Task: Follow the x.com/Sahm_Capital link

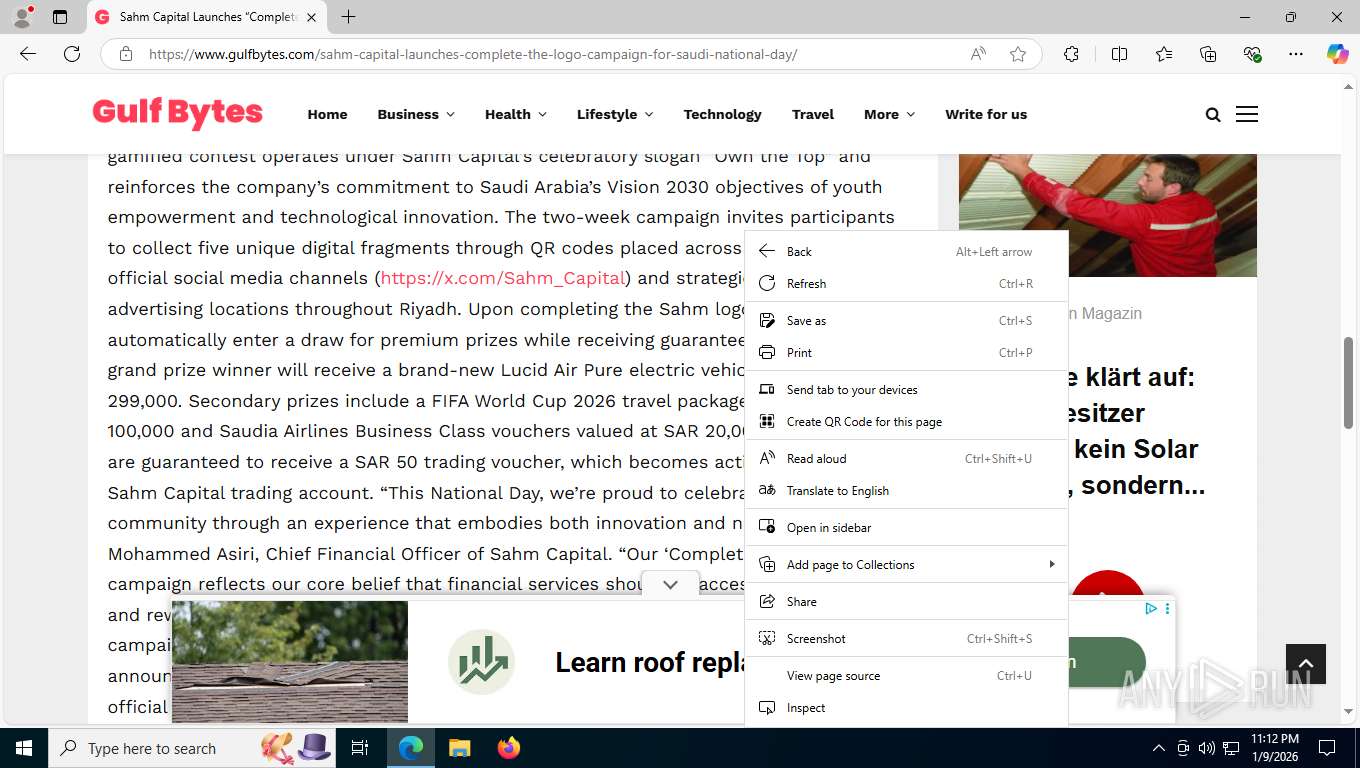Action: [503, 278]
